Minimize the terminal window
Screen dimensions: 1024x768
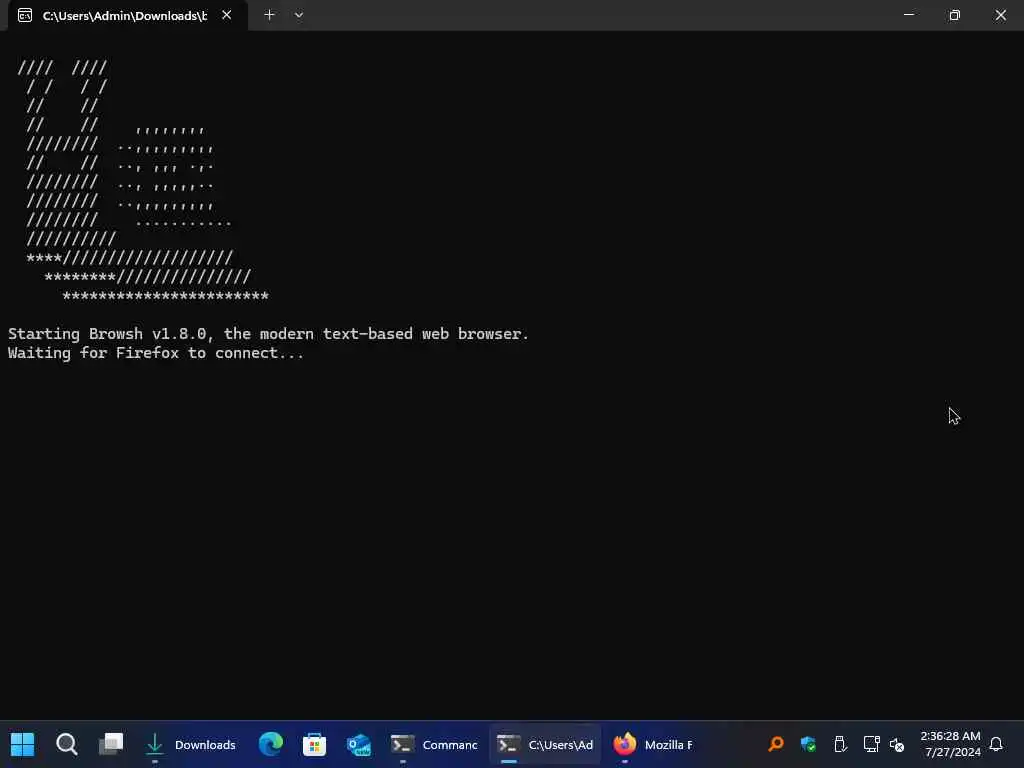[x=909, y=14]
